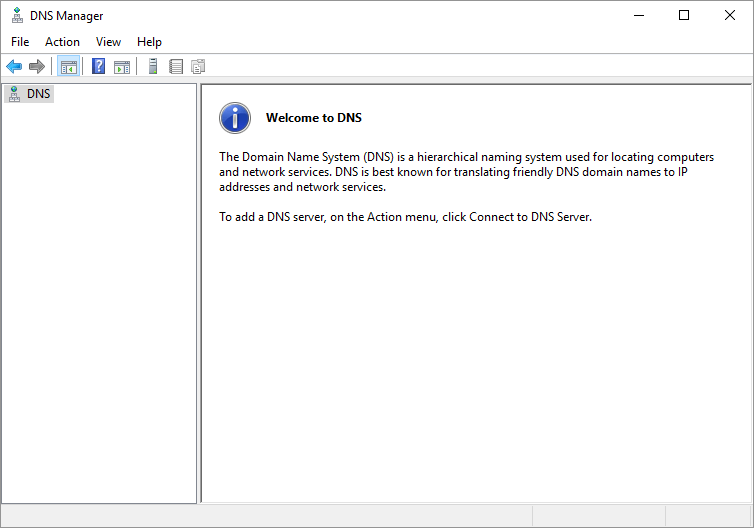Screen dimensions: 754x528
Task: Open the Action menu
Action: (x=63, y=42)
